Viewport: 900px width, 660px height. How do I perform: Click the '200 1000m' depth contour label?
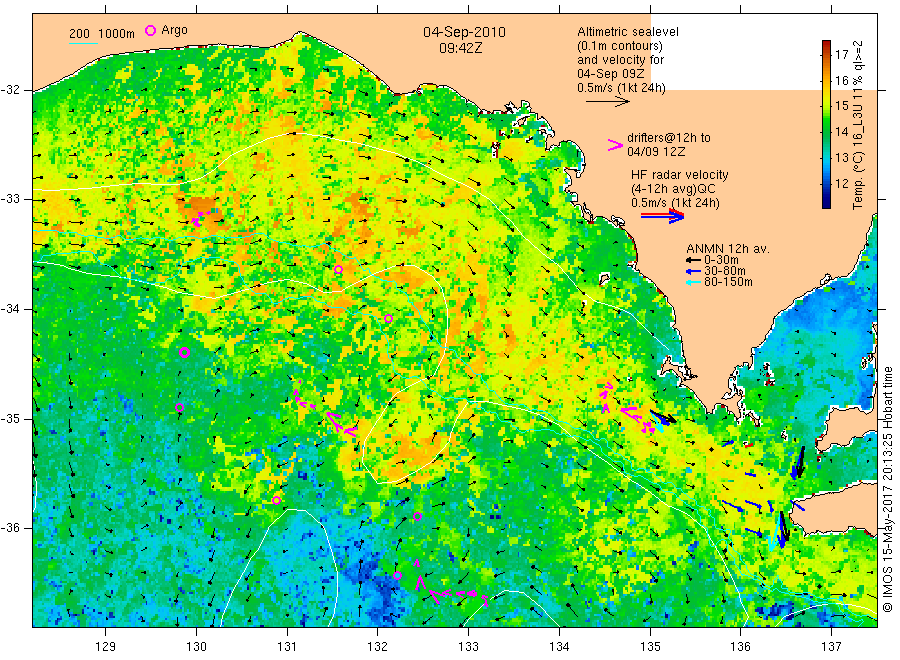click(102, 34)
